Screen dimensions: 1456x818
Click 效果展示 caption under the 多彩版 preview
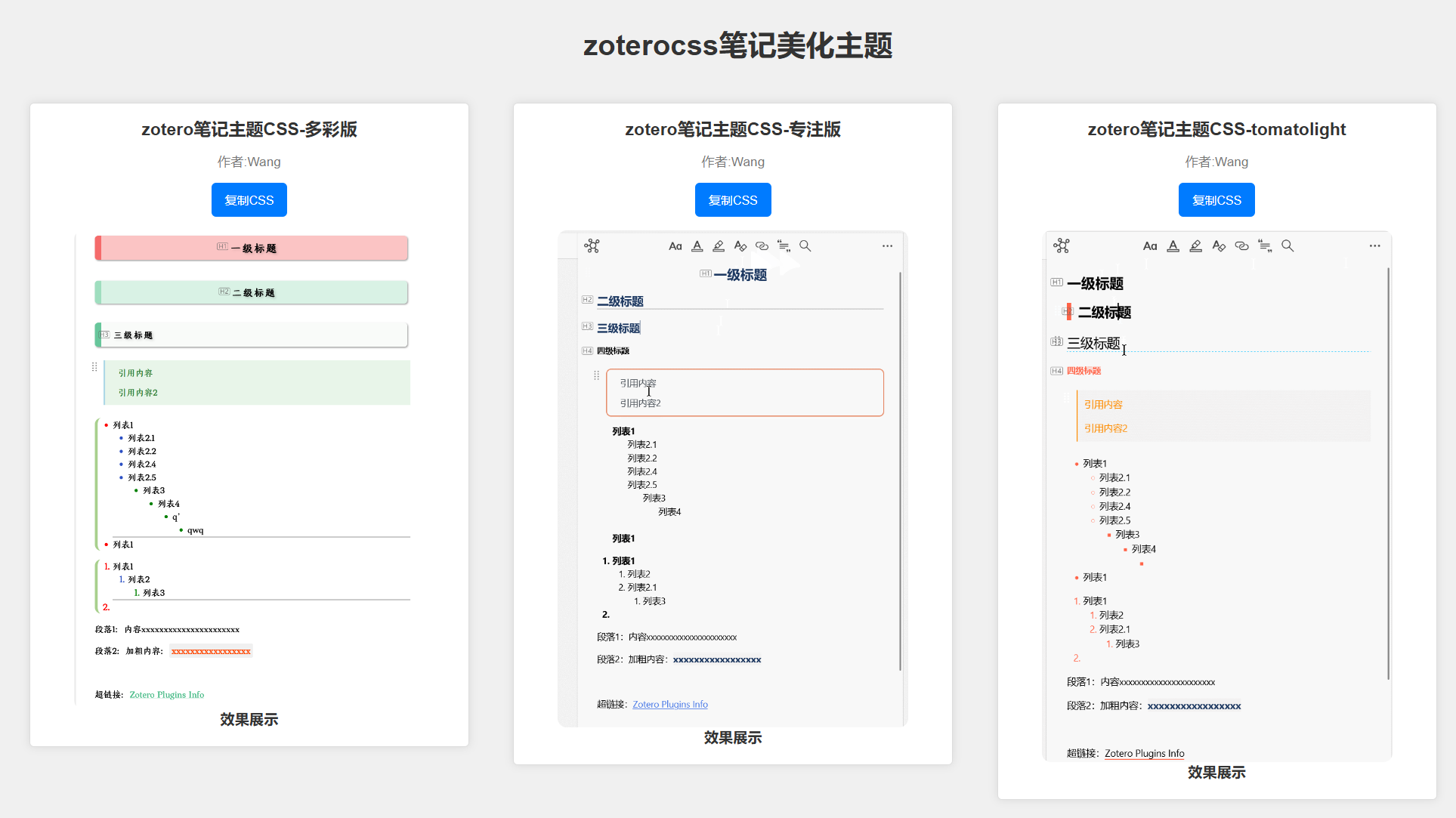point(249,720)
